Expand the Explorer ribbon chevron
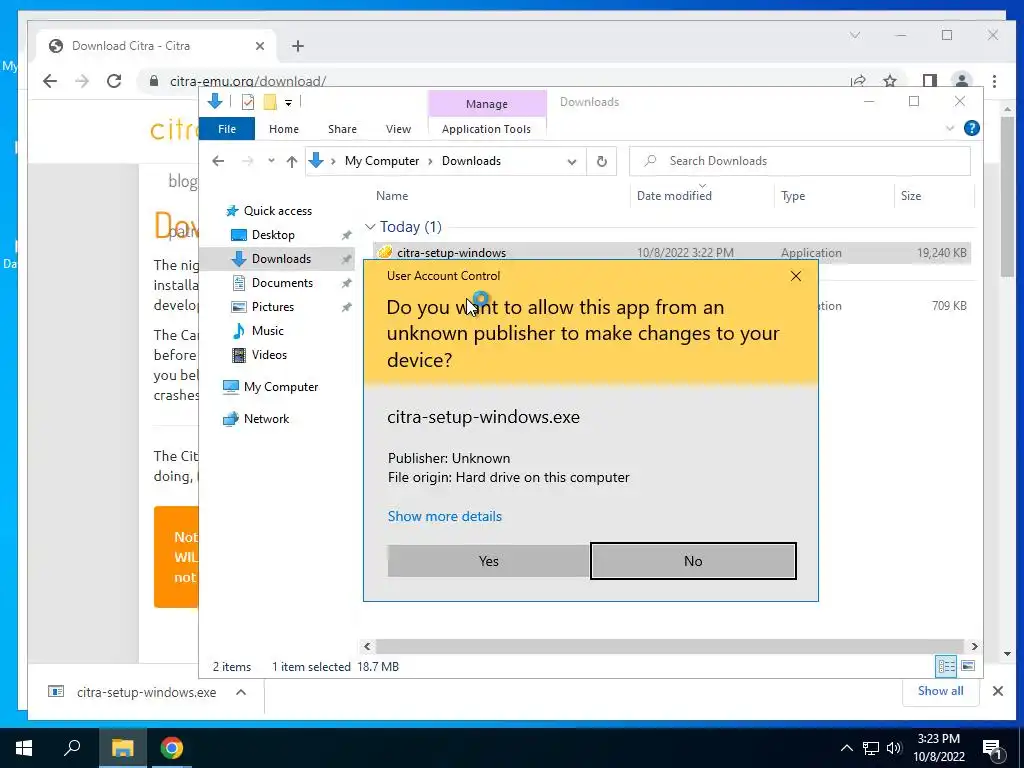The image size is (1024, 768). [x=950, y=128]
